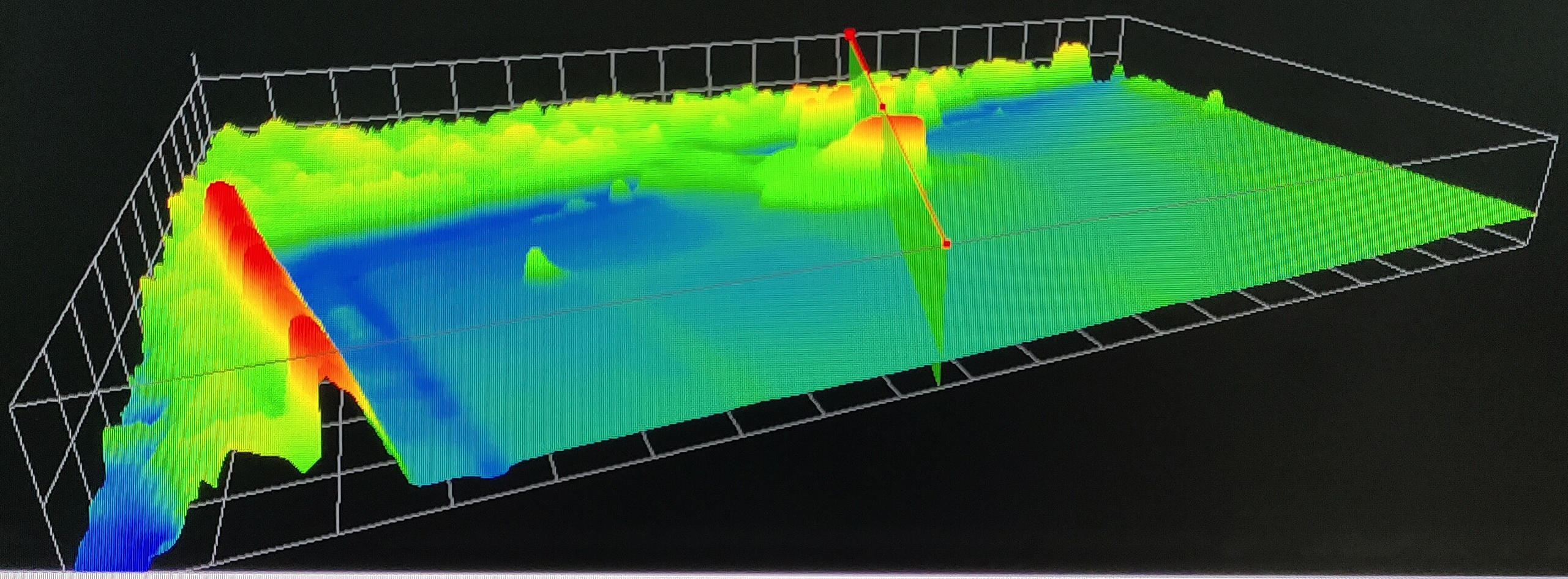1568x579 pixels.
Task: Click the lower red endpoint of the profile line
Action: (947, 244)
